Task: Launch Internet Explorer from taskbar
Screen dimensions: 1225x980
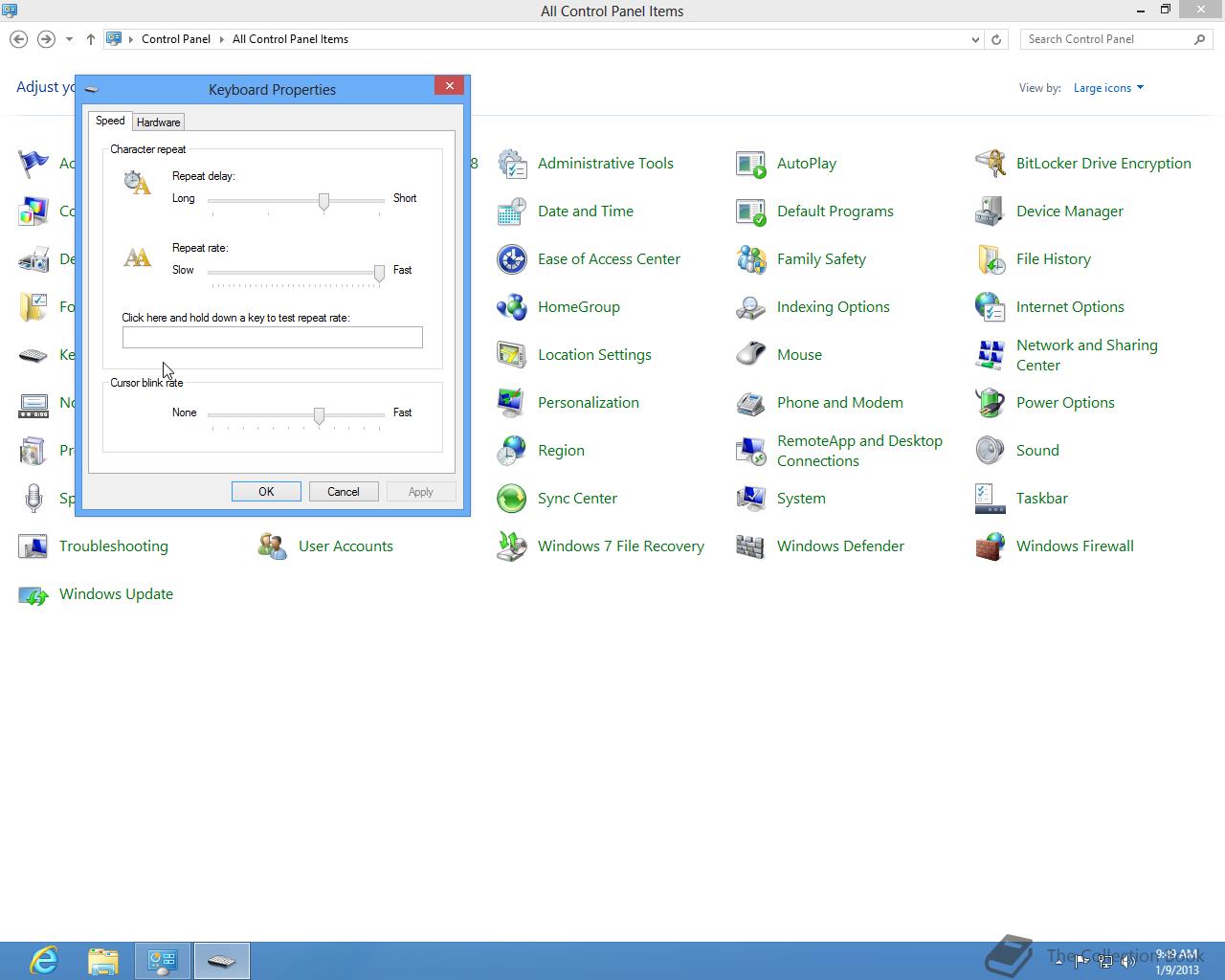Action: [44, 961]
